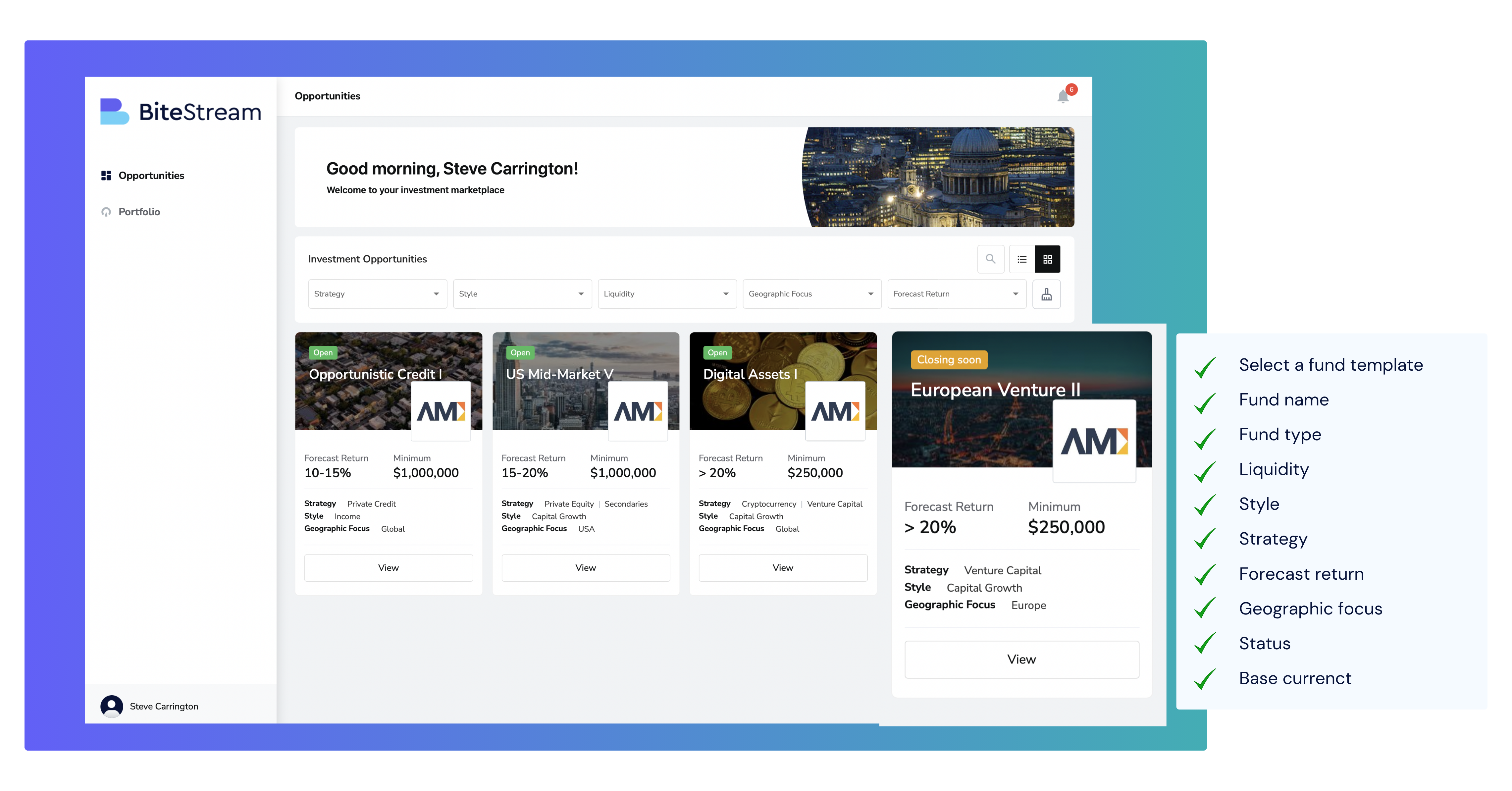This screenshot has width=1512, height=791.
Task: Click the AM logo on US Mid-Market V
Action: click(638, 411)
